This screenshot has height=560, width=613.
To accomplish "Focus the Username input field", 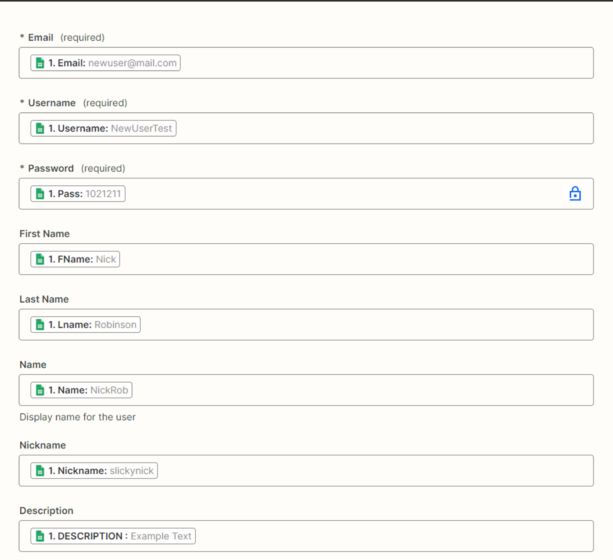I will tap(306, 128).
